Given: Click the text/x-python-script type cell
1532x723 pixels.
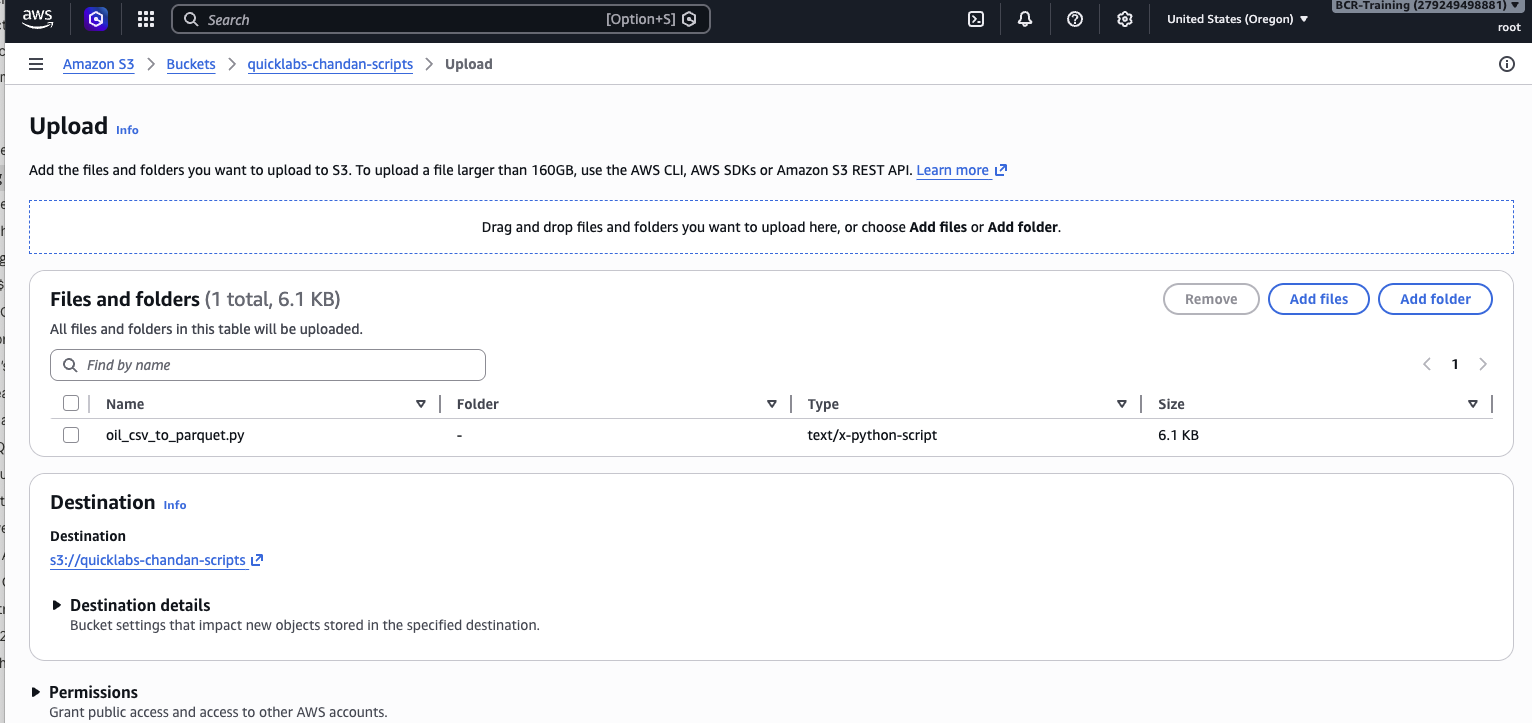Looking at the screenshot, I should pyautogui.click(x=872, y=435).
